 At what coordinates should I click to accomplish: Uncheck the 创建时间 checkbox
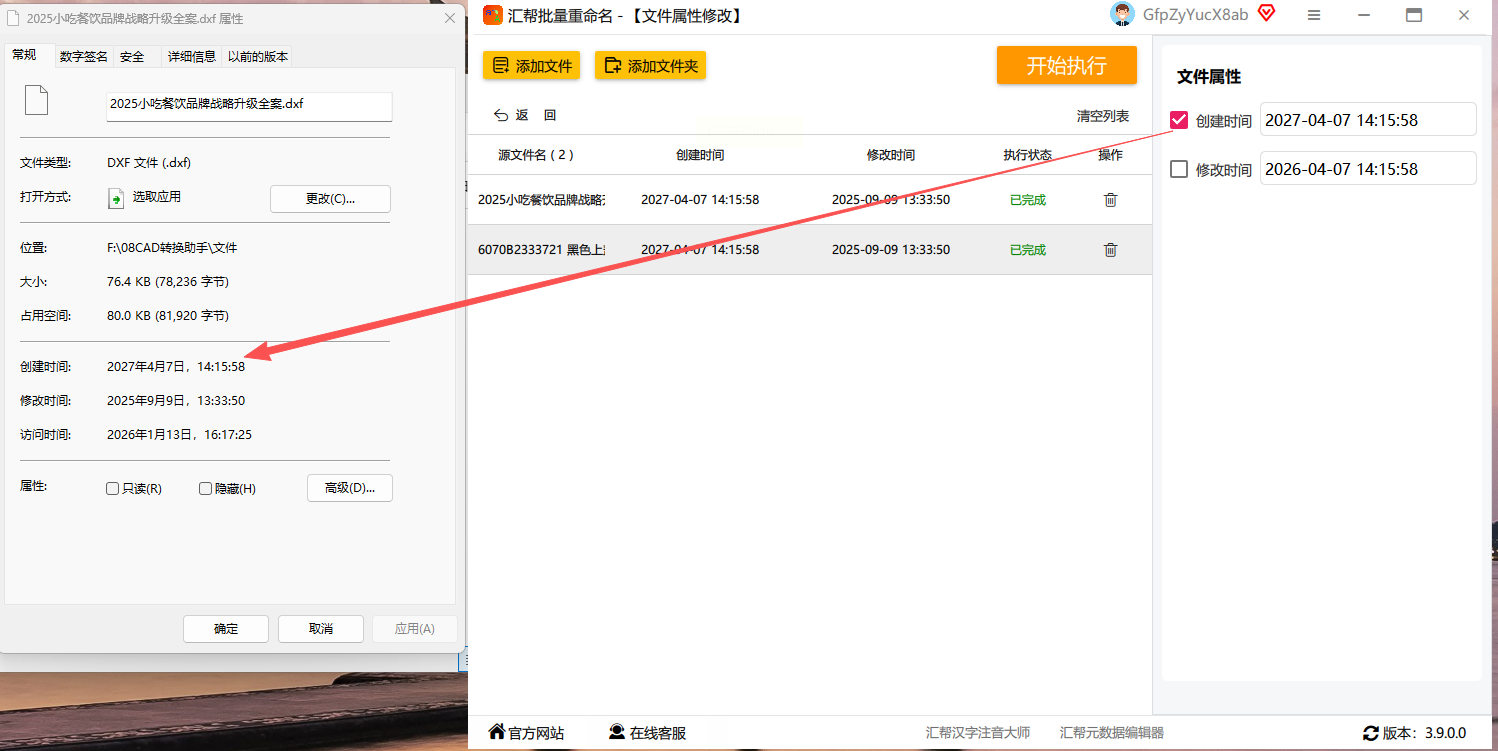point(1179,120)
